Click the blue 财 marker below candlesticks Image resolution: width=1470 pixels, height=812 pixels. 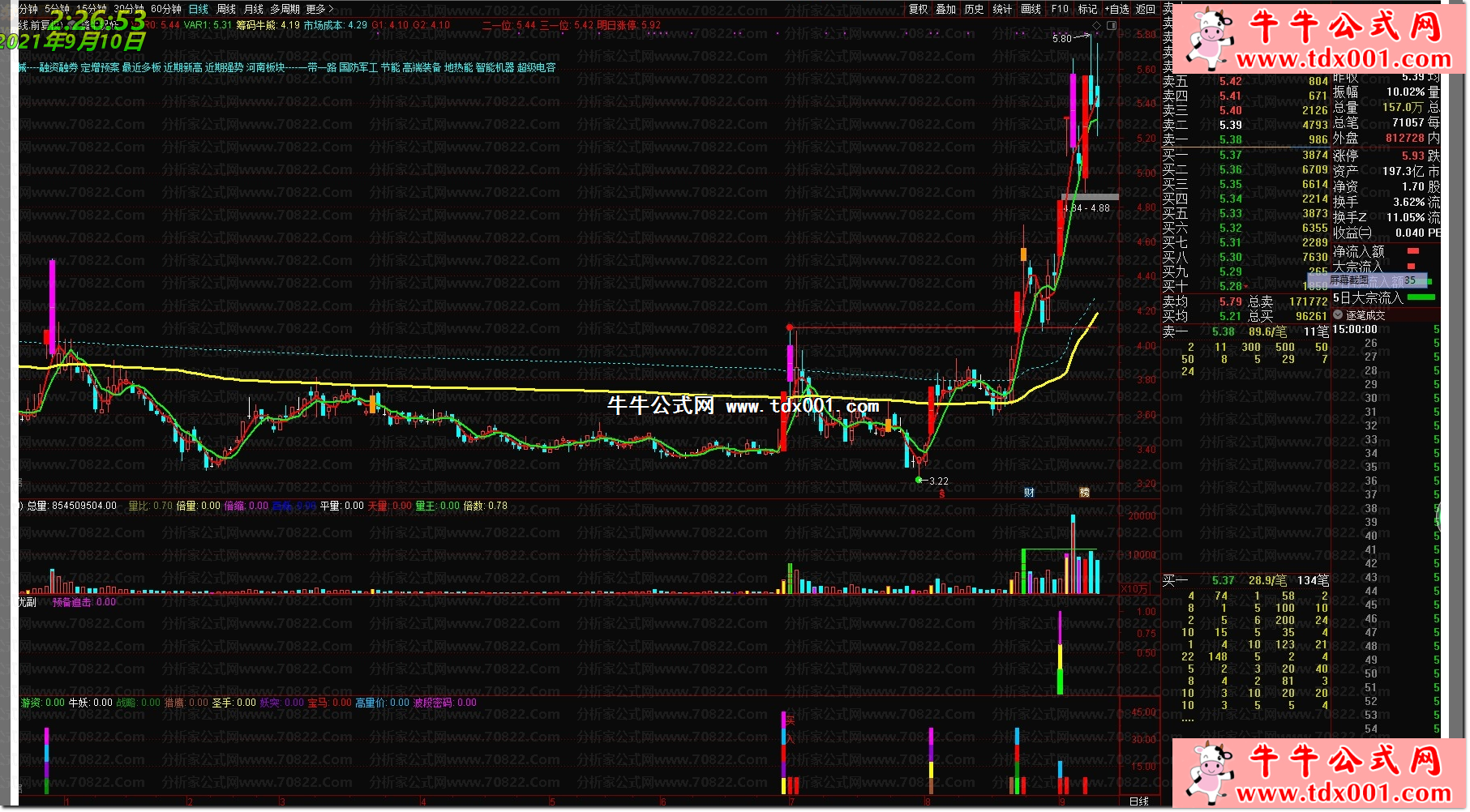point(1029,493)
